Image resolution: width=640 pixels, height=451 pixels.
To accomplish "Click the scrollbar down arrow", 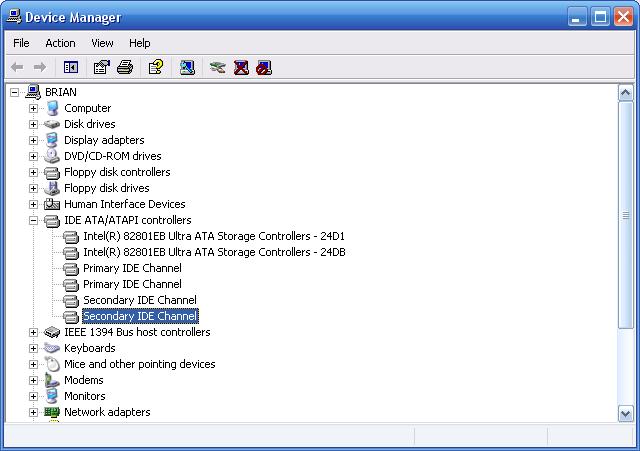I will pos(626,413).
